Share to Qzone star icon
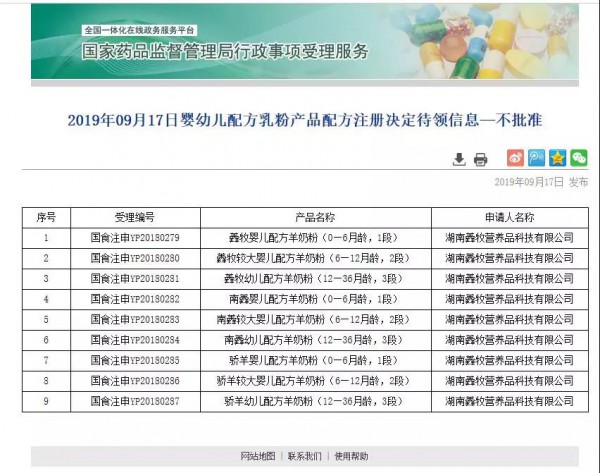The height and width of the screenshot is (473, 600). pos(557,158)
